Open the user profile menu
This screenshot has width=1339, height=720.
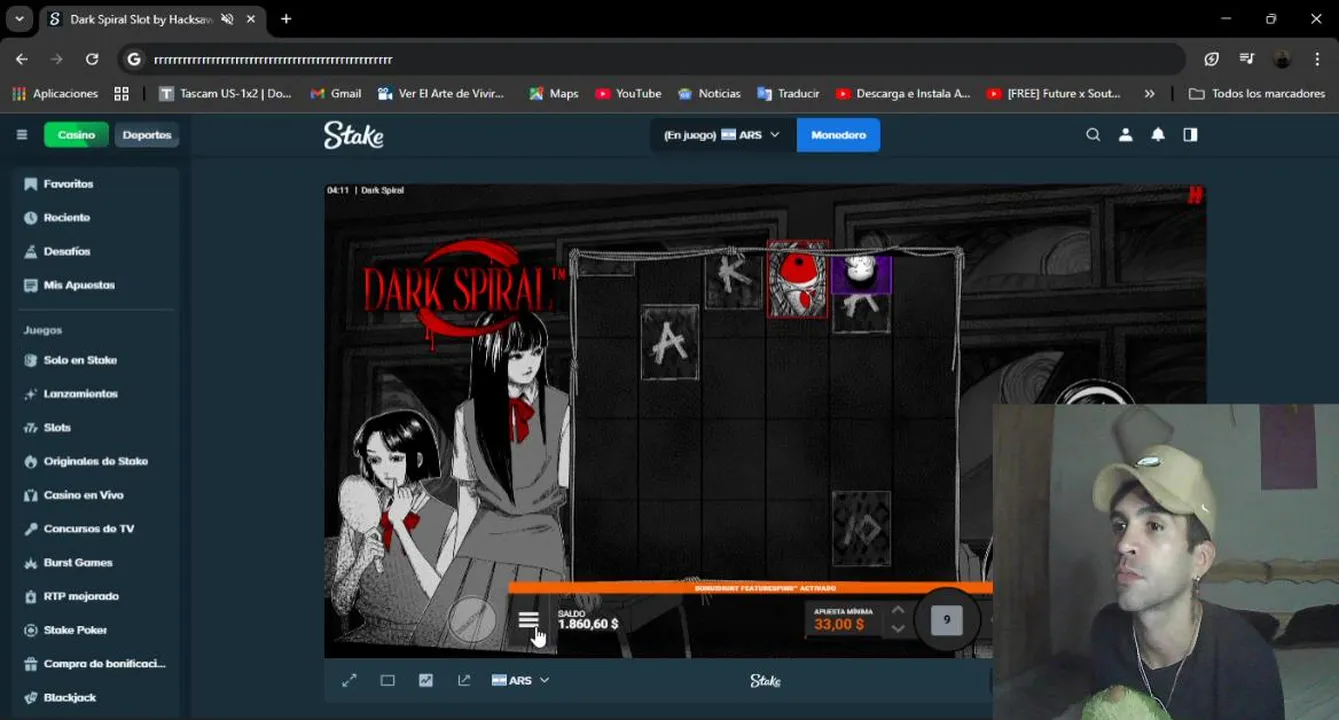point(1125,135)
